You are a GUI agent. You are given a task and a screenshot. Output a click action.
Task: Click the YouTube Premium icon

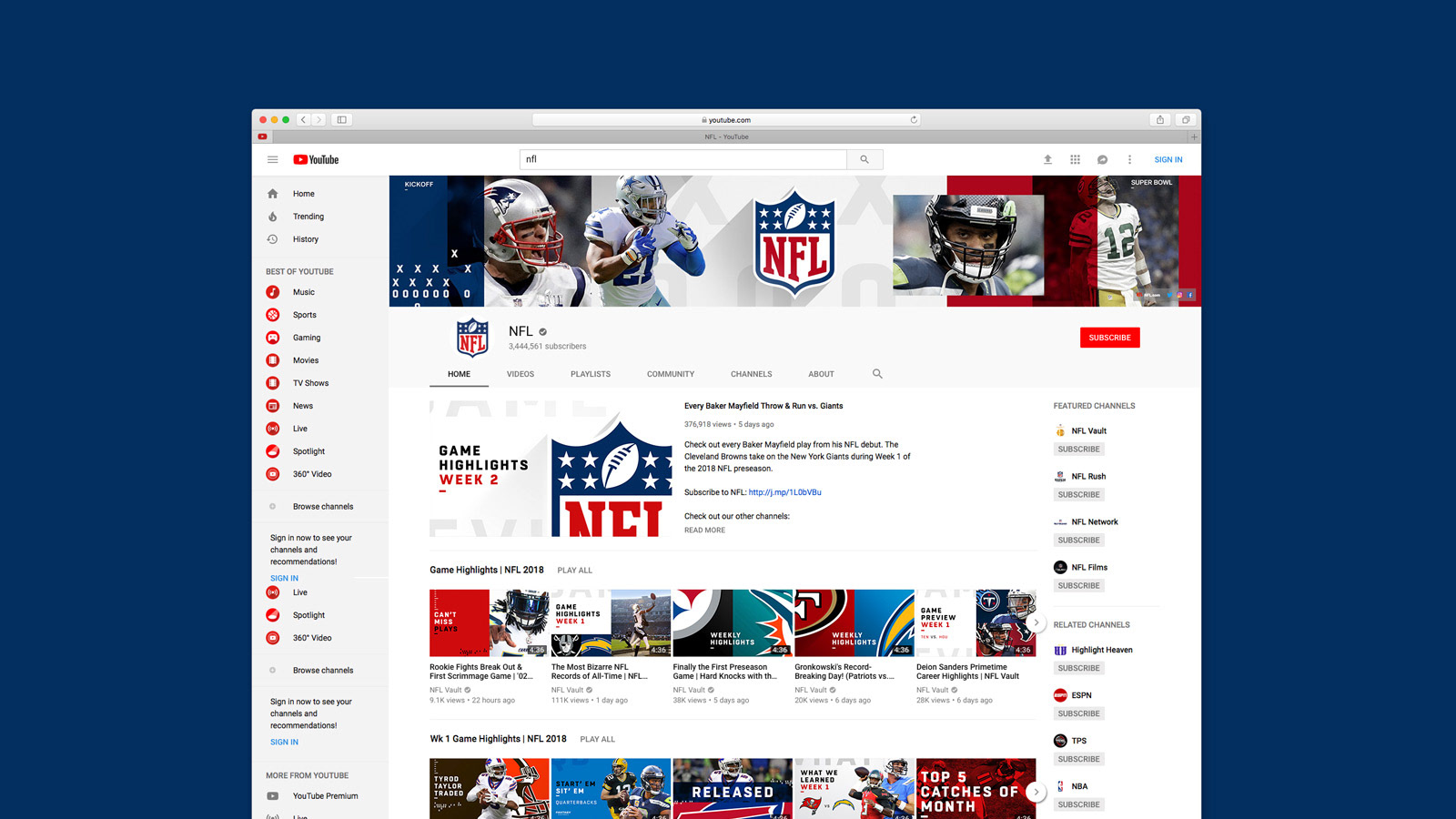pos(272,796)
